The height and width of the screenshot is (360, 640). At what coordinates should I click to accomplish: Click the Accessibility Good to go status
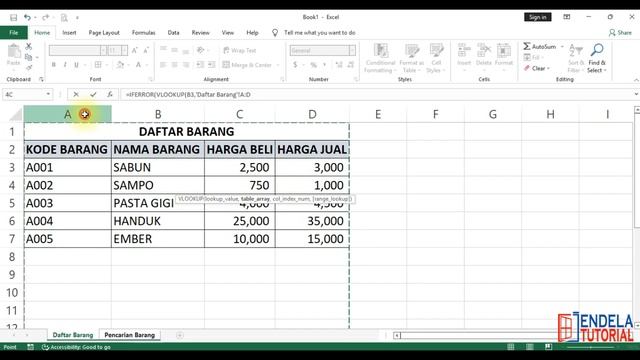coord(76,347)
